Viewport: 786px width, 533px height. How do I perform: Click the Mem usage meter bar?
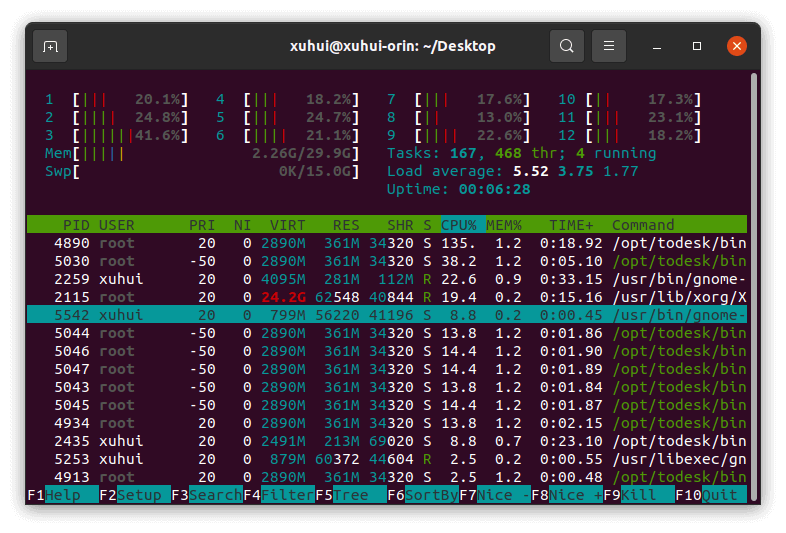click(202, 153)
